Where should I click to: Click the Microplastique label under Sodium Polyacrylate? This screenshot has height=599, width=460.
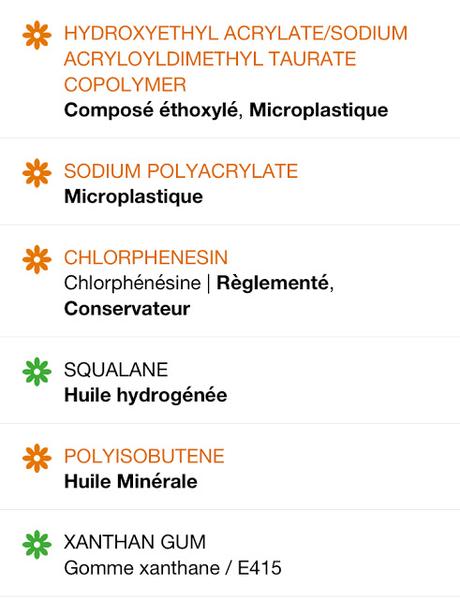133,196
